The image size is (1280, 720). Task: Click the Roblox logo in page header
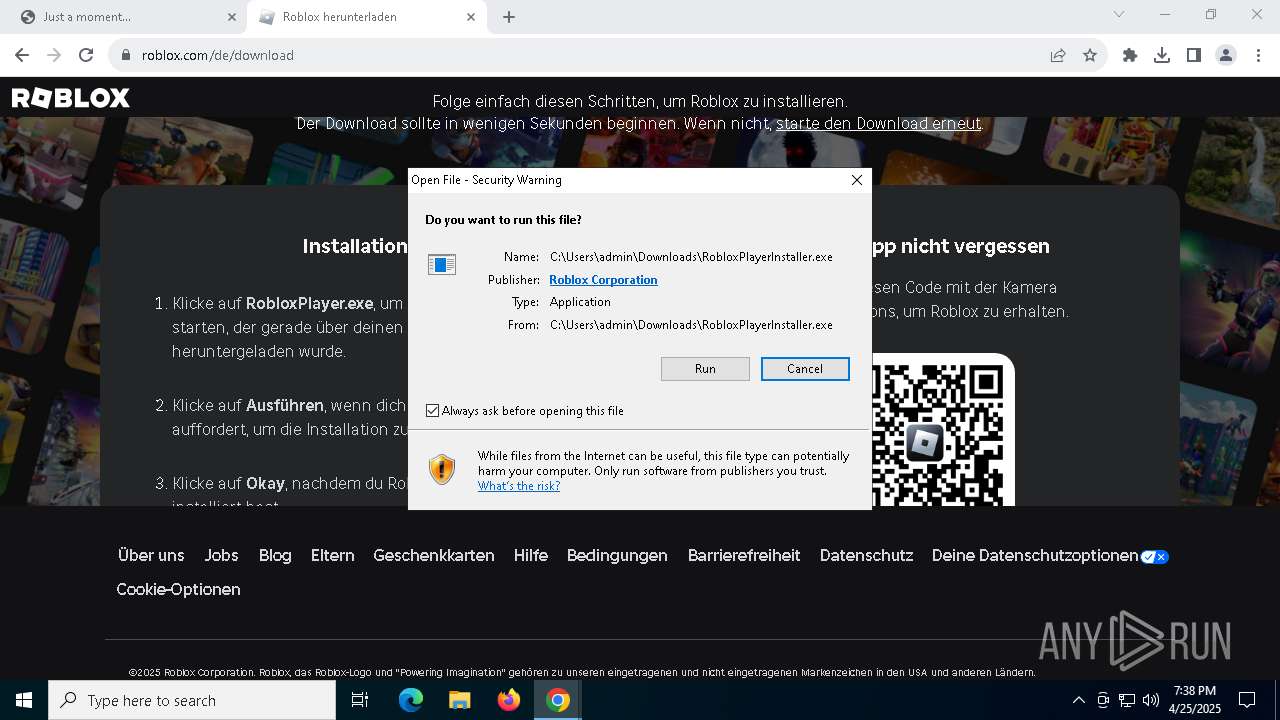pyautogui.click(x=70, y=98)
